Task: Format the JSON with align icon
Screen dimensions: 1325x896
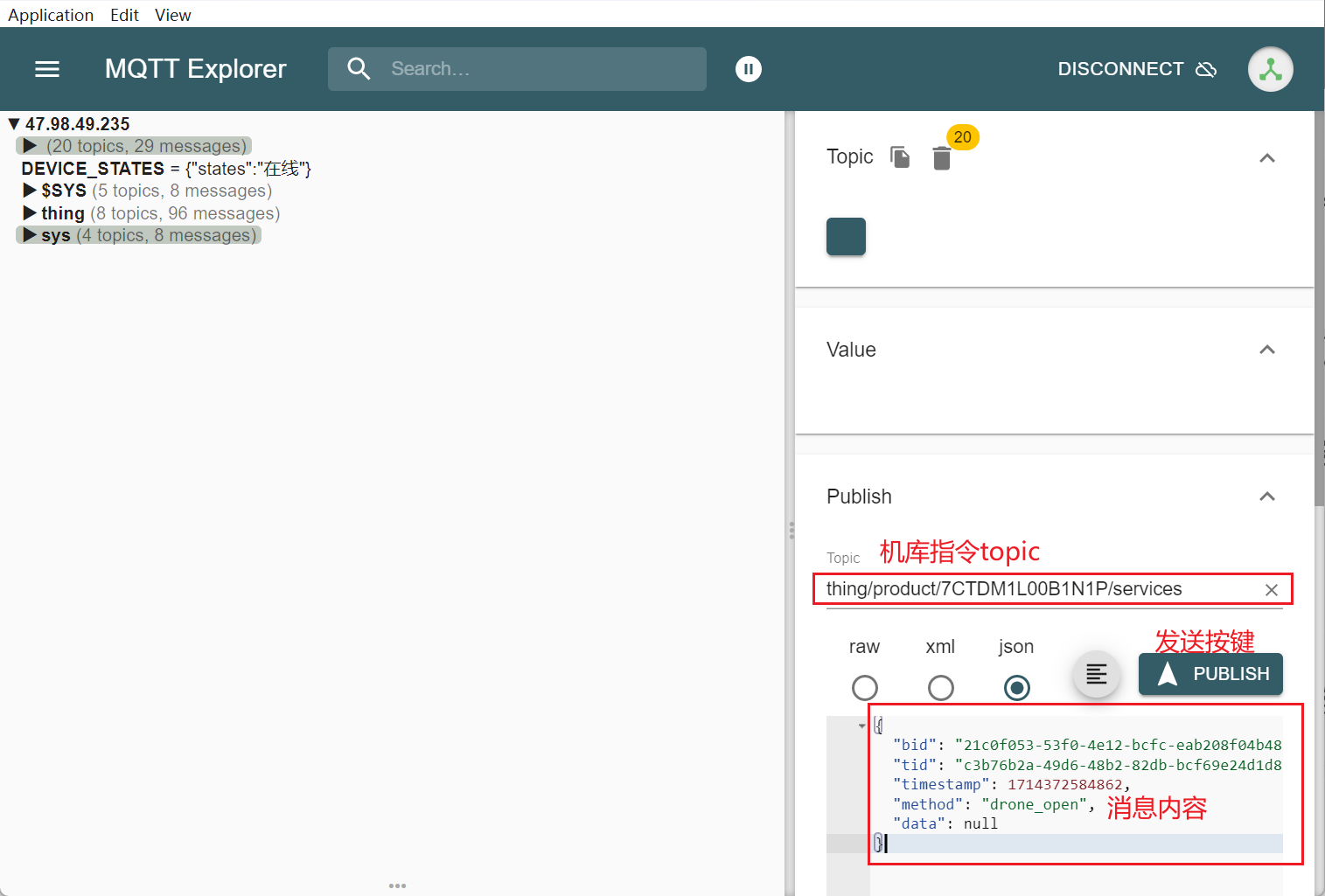Action: 1097,674
